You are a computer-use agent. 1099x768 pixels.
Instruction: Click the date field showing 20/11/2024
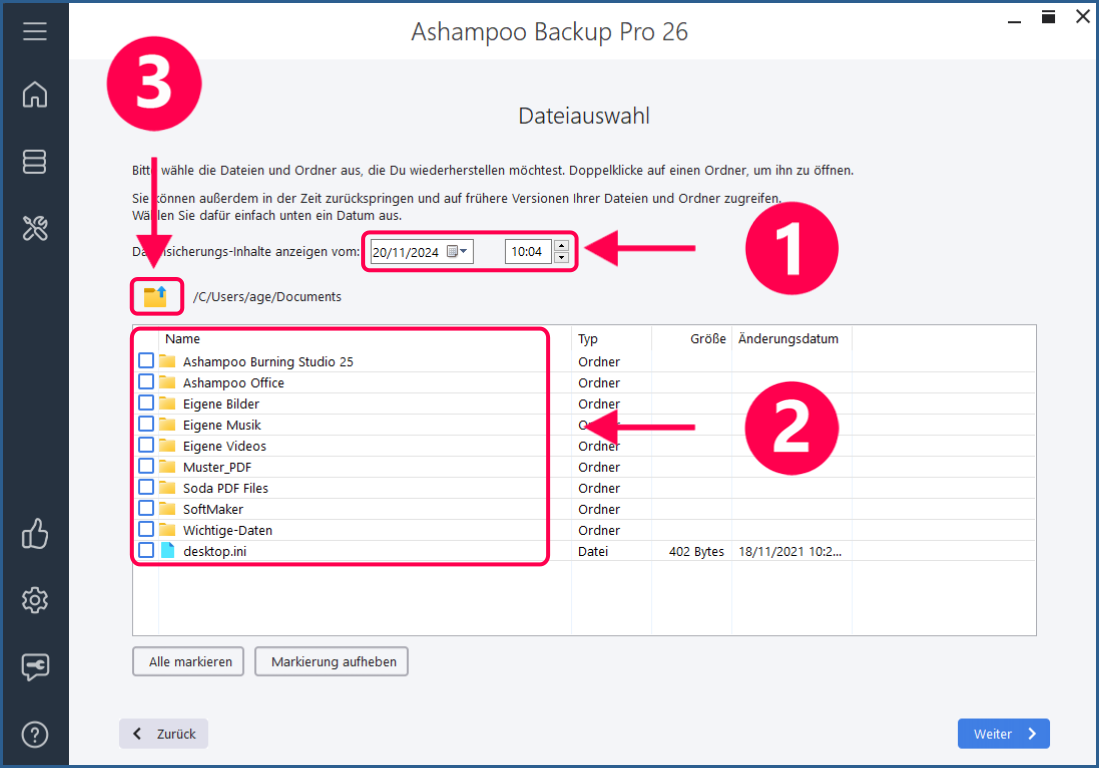coord(422,252)
